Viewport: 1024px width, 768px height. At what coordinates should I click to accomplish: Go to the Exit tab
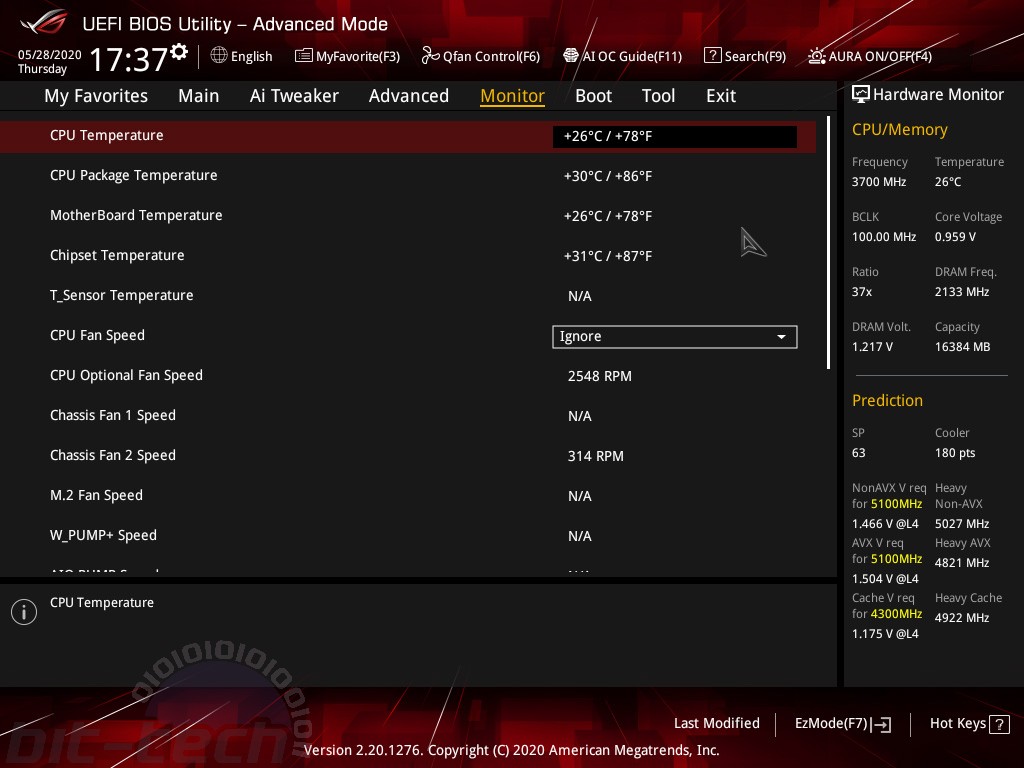(721, 96)
